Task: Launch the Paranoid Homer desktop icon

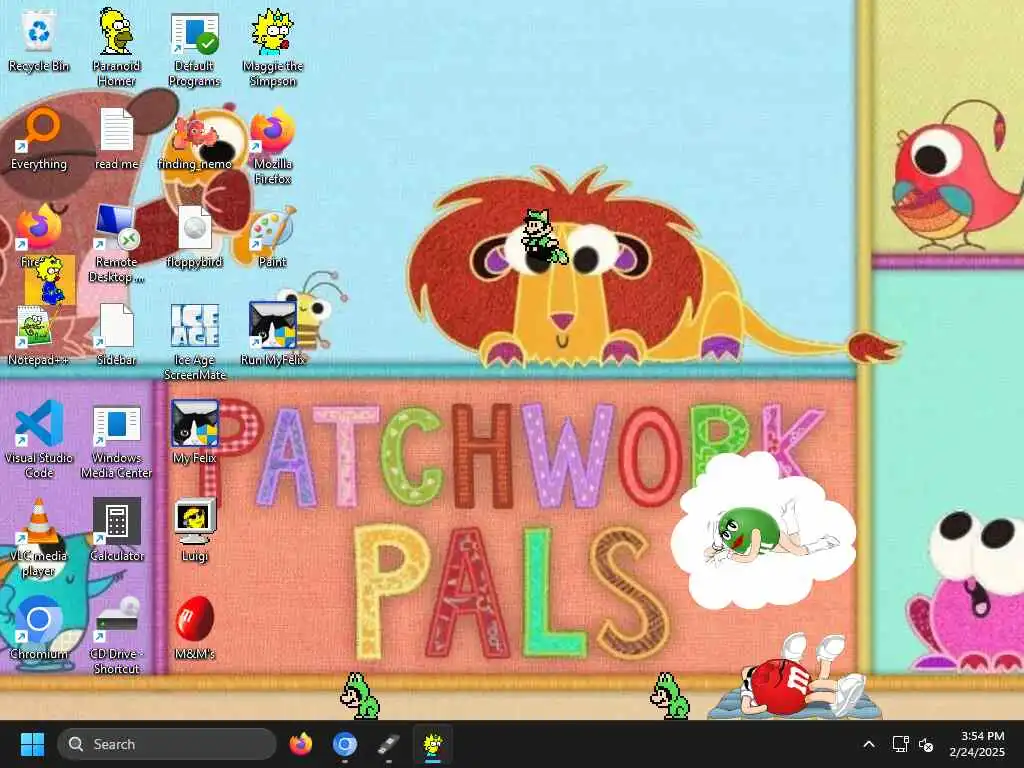Action: 116,48
